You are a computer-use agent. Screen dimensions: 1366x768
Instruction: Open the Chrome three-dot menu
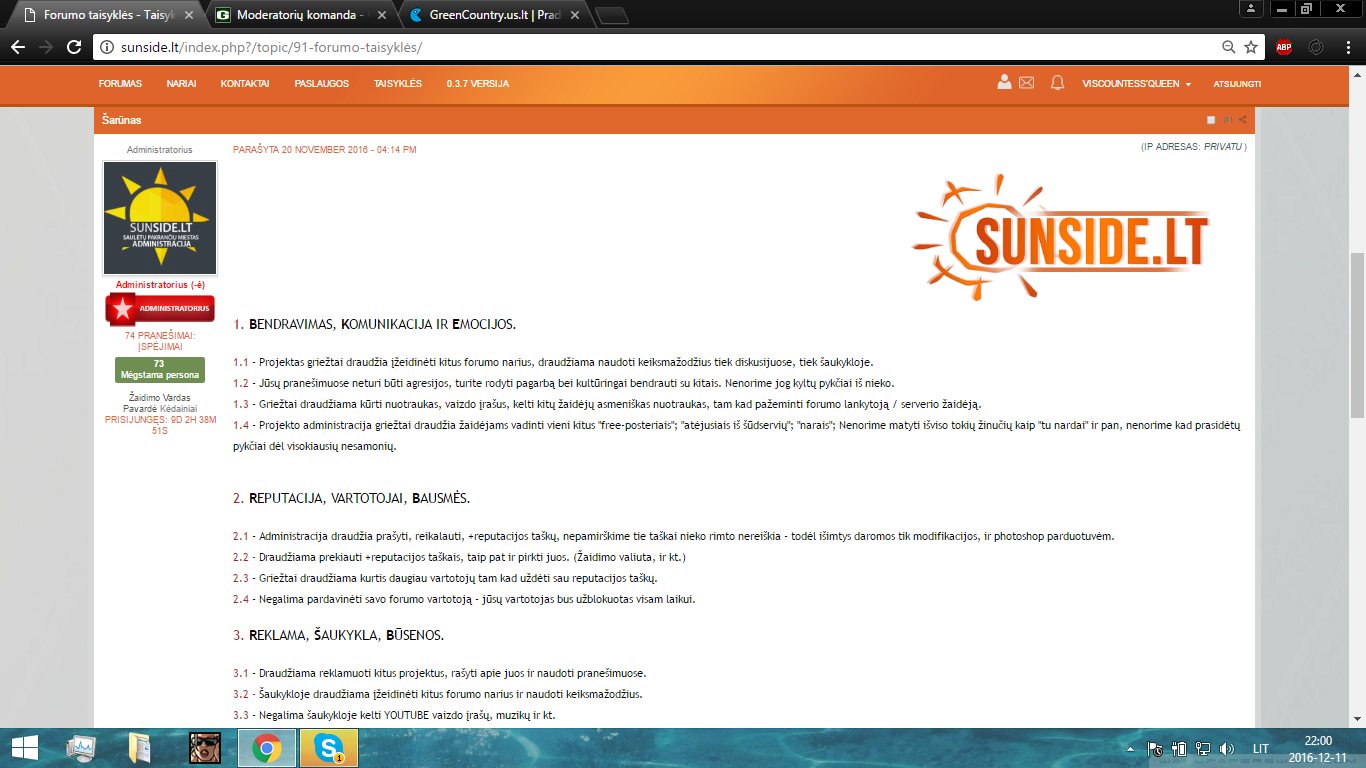click(1347, 47)
